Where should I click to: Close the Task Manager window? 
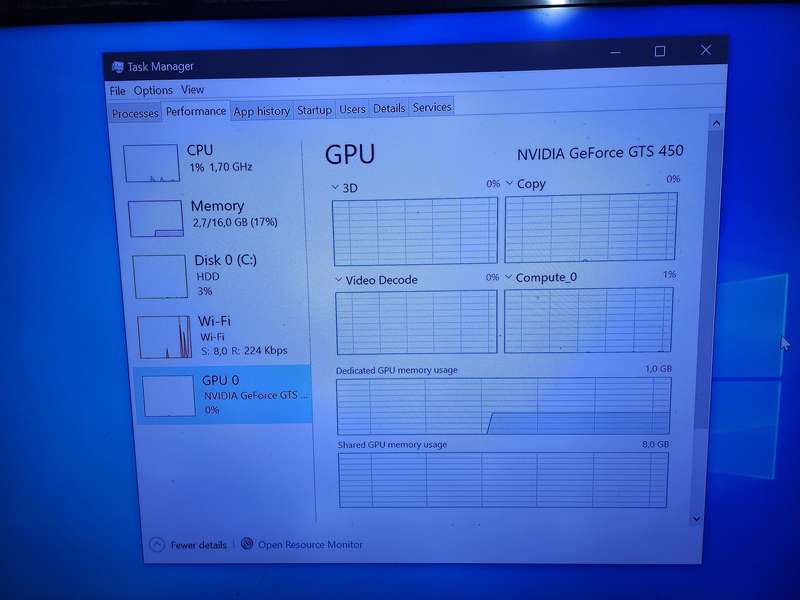tap(706, 50)
